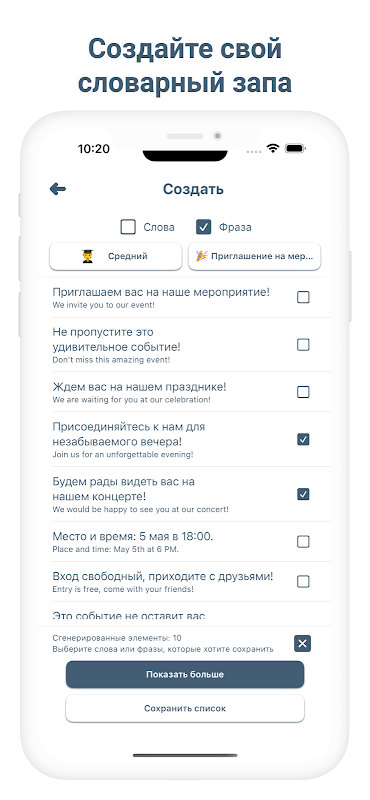Check the Место и время phrase box

click(x=303, y=541)
